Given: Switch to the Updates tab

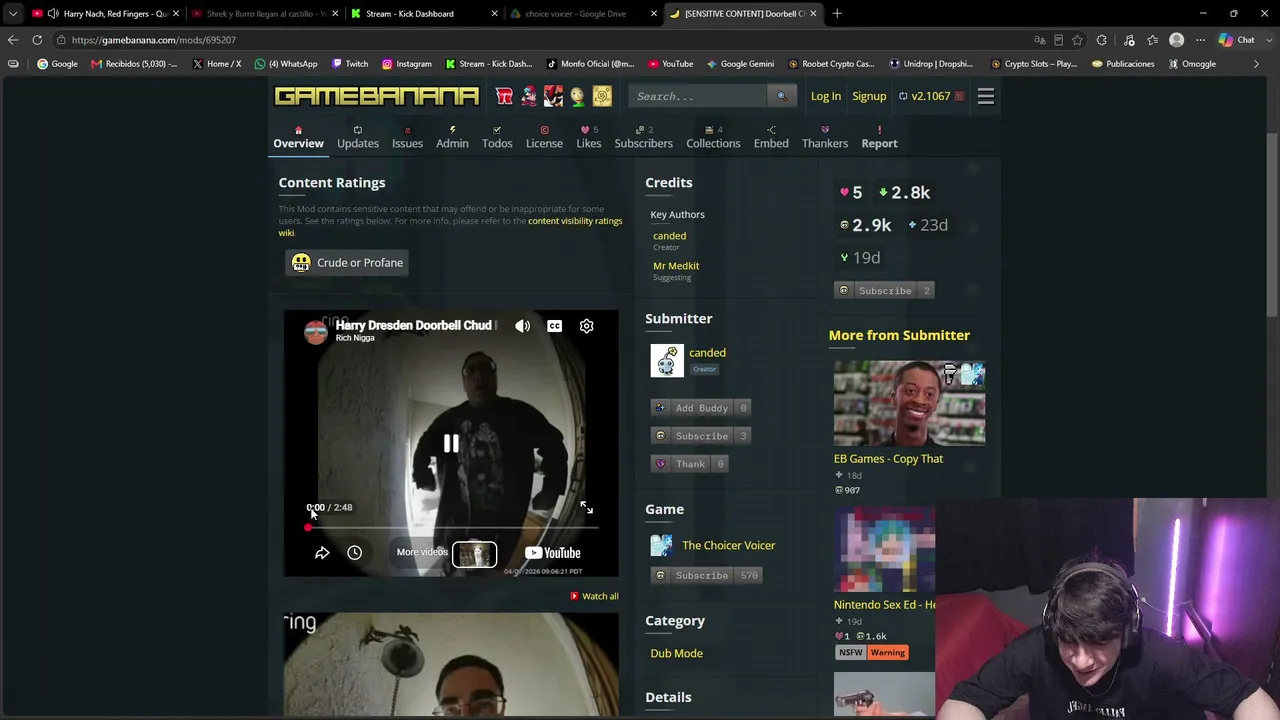Looking at the screenshot, I should pos(358,137).
